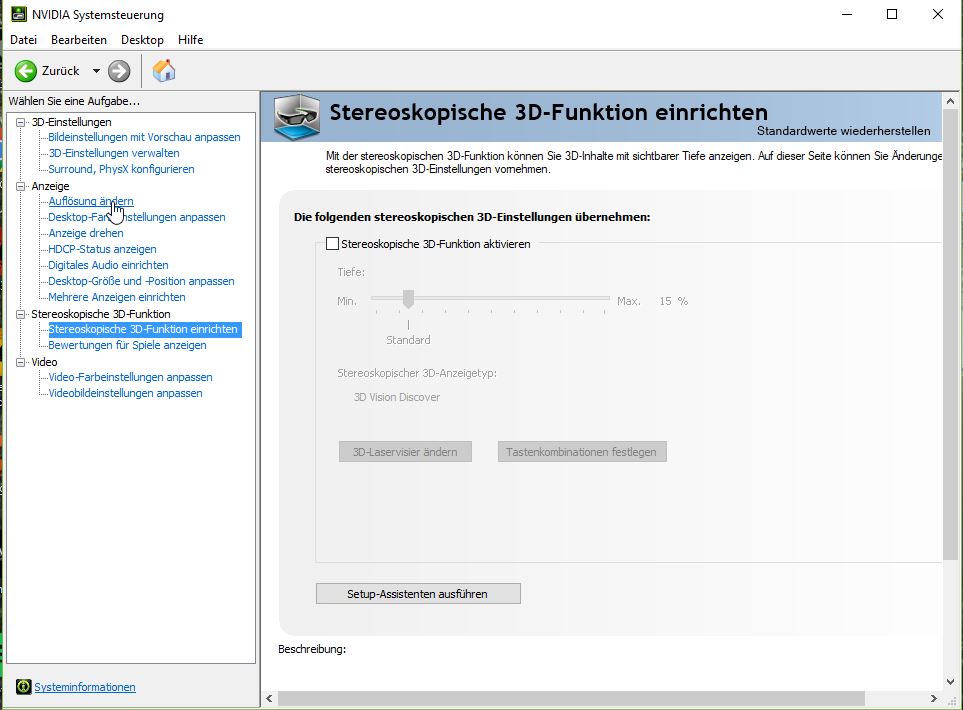
Task: Click the vertical scrollbar thumb
Action: tap(951, 335)
